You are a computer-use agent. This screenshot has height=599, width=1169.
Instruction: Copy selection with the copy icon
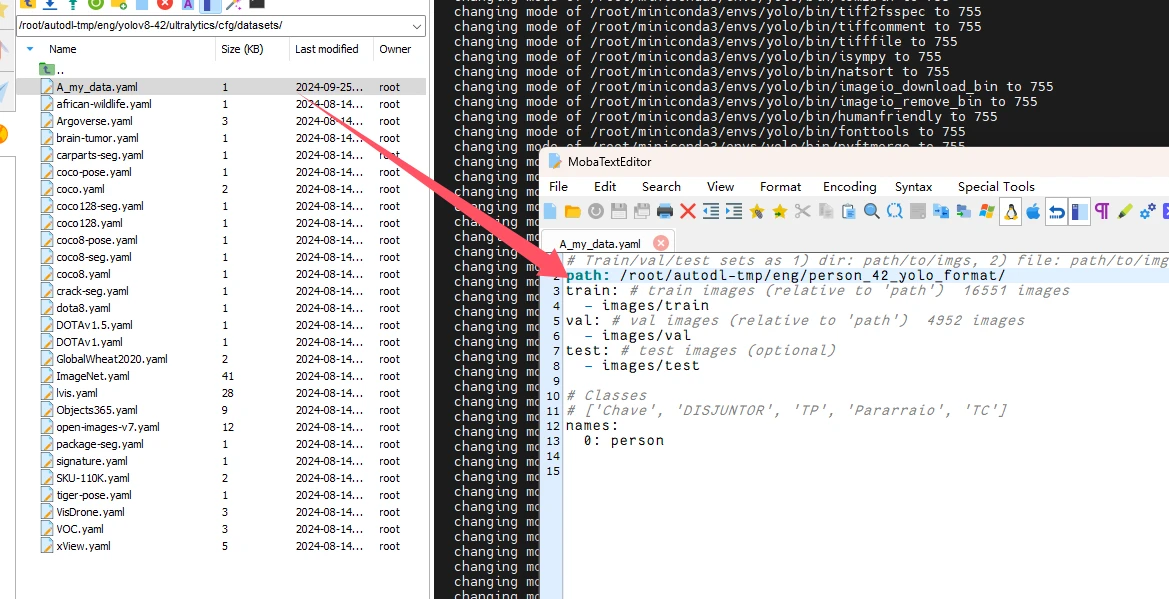[826, 212]
